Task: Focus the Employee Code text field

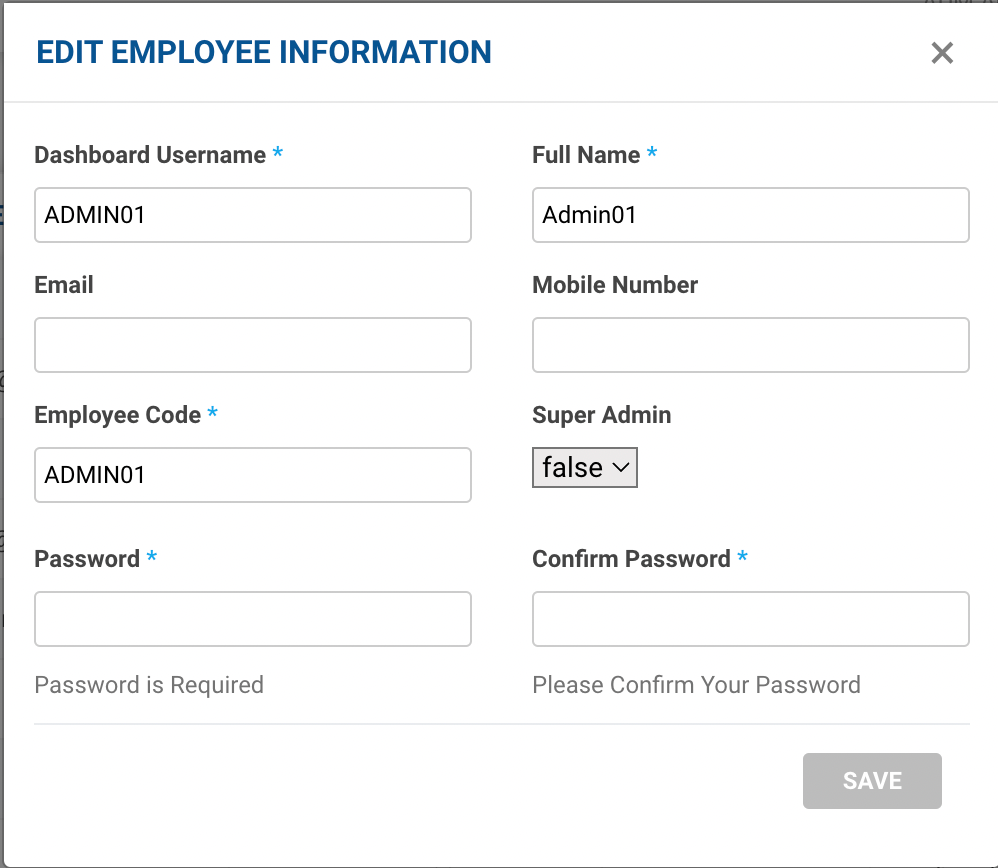Action: click(x=252, y=475)
